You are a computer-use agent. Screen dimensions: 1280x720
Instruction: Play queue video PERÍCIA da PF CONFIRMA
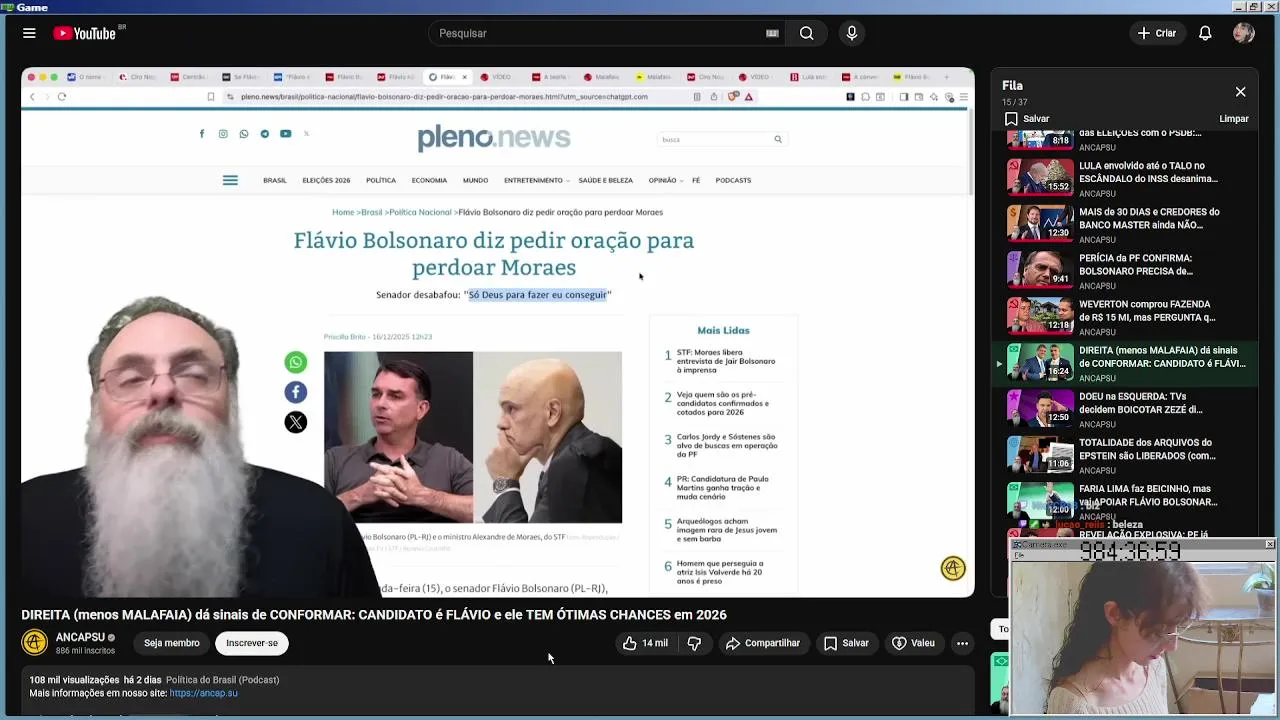[1127, 270]
